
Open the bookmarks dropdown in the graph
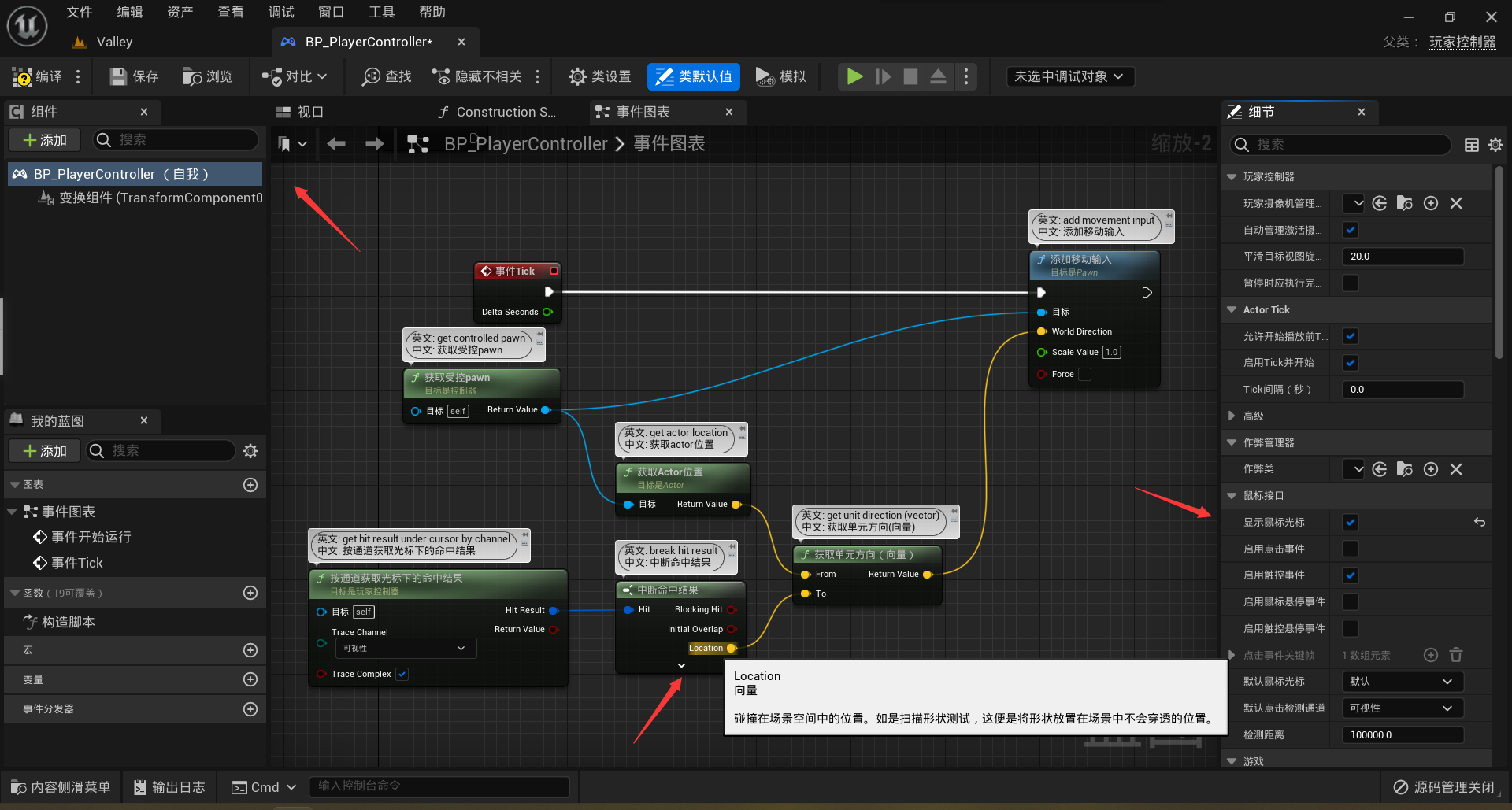291,144
